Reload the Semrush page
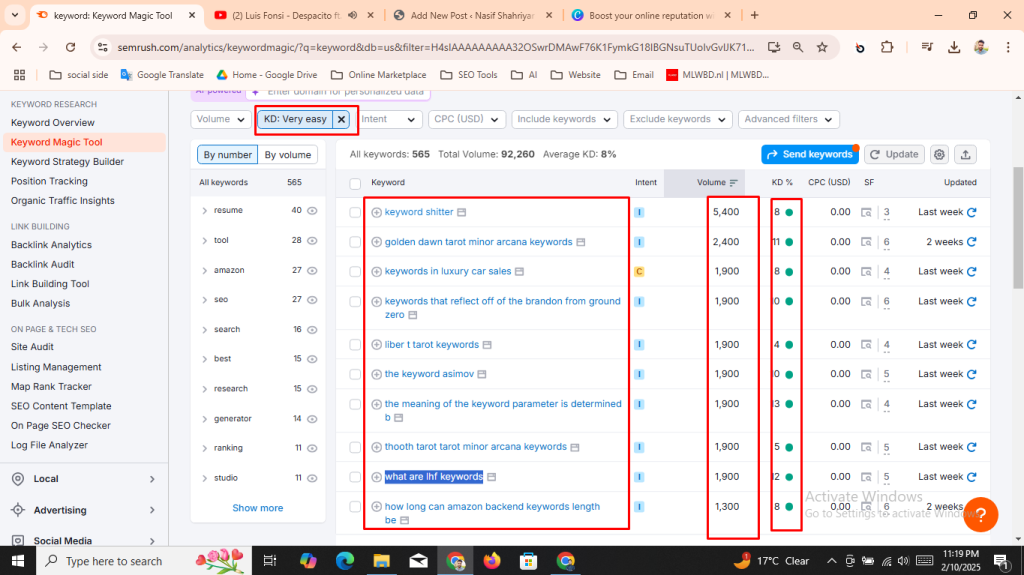The image size is (1024, 575). [71, 47]
